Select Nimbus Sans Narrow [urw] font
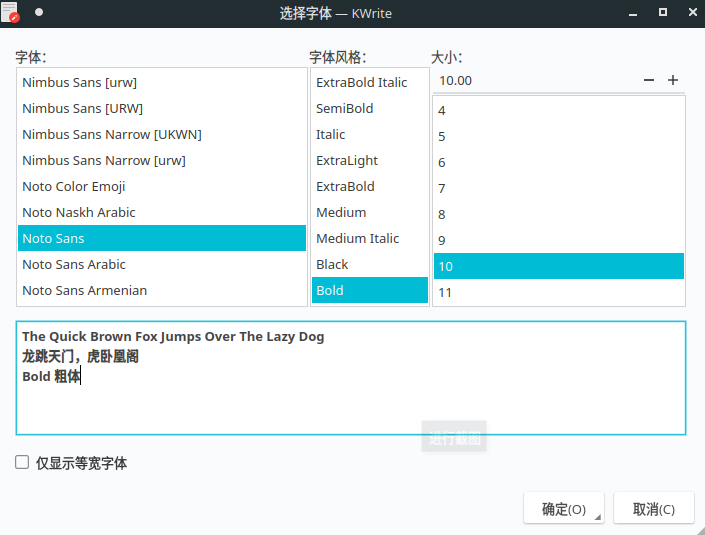 pyautogui.click(x=162, y=160)
